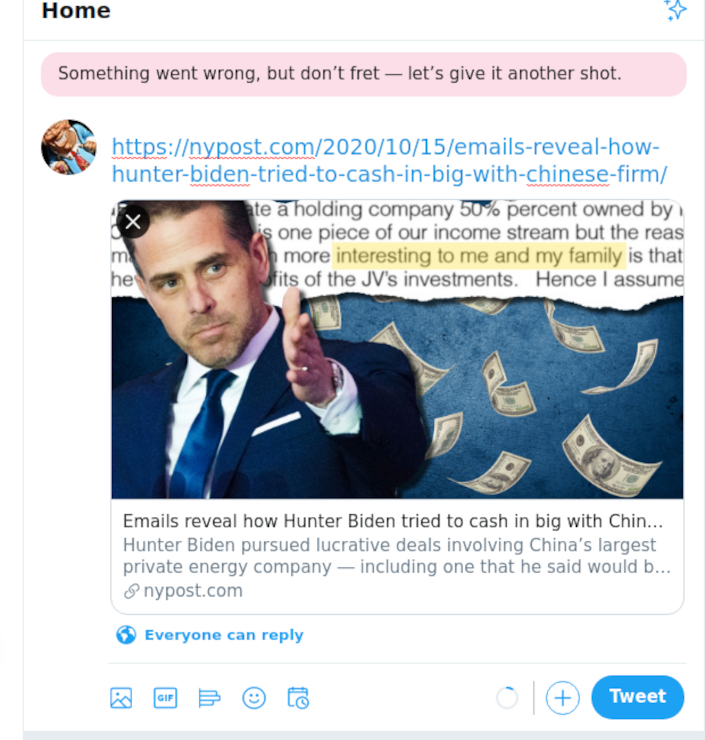The height and width of the screenshot is (740, 705).
Task: Add a poll to the tweet
Action: pos(209,698)
